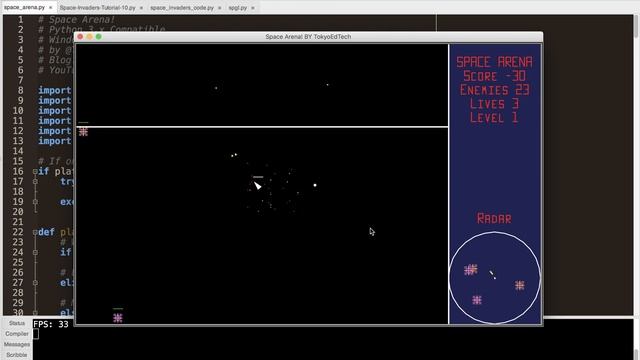Screen dimensions: 640x360
Task: Click line number 8 in the gutter
Action: [20, 91]
